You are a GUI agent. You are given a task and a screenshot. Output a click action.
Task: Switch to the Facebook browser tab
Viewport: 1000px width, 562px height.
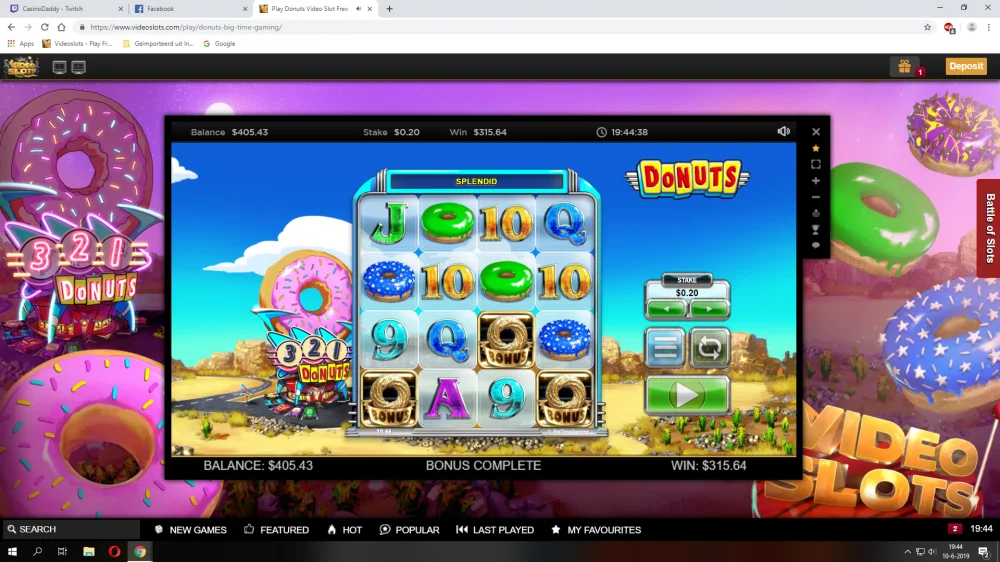[x=188, y=9]
